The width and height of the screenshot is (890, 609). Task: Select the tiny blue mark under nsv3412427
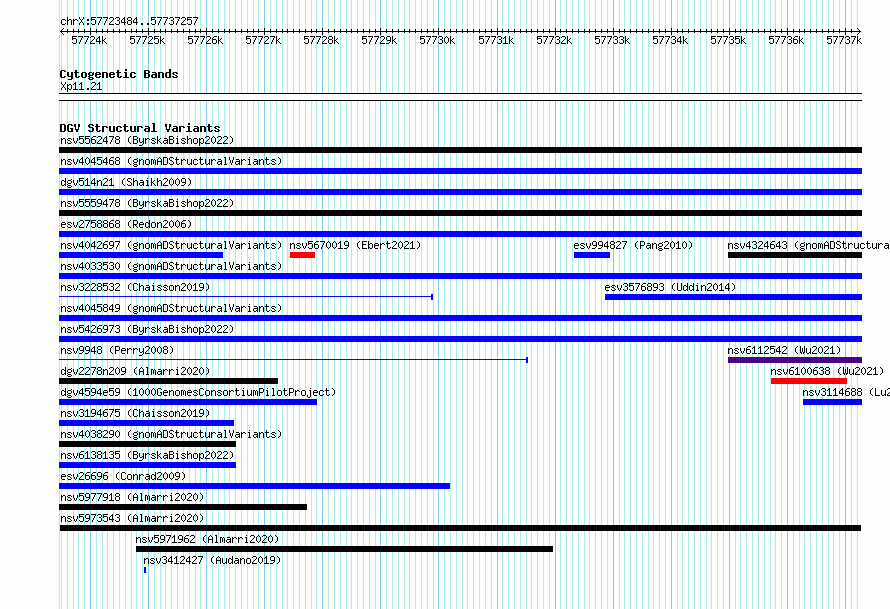145,570
